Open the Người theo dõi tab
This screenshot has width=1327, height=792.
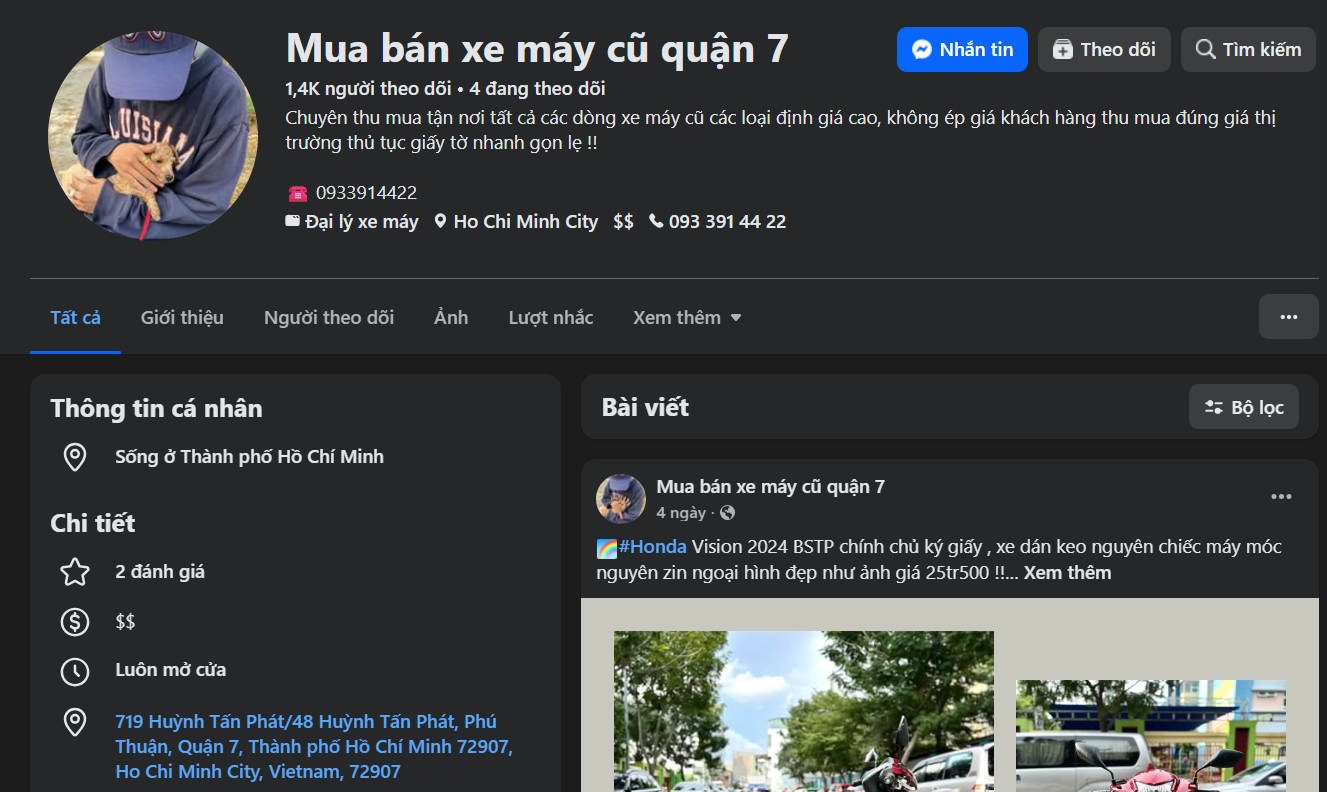329,317
